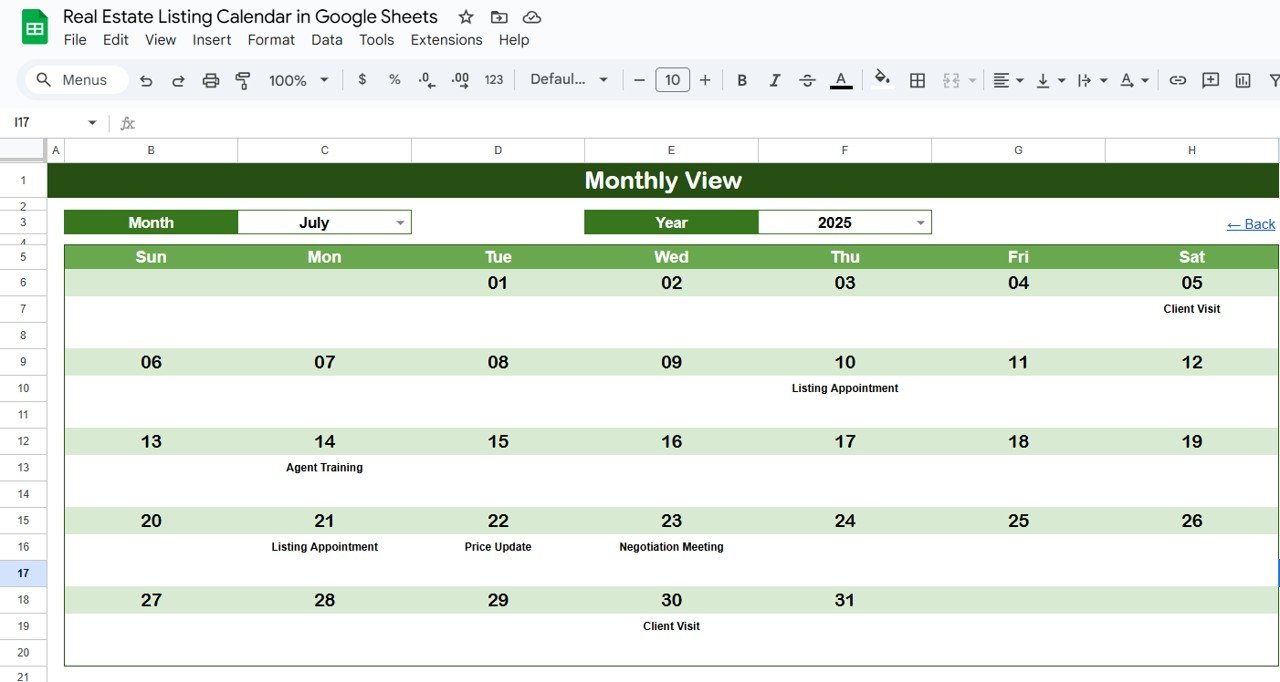Open the Help menu
The height and width of the screenshot is (682, 1280).
[514, 40]
